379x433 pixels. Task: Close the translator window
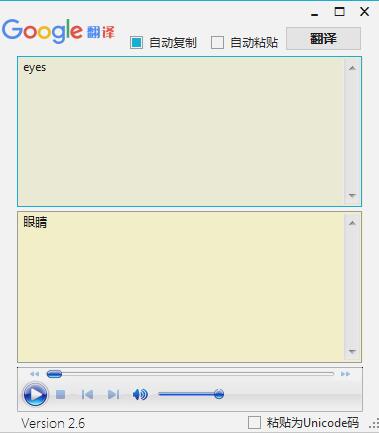tap(365, 12)
